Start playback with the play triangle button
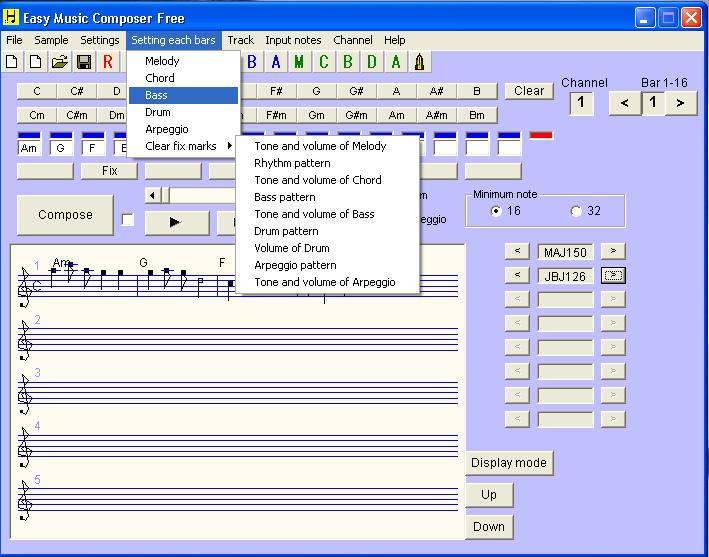Viewport: 709px width, 557px height. [177, 222]
